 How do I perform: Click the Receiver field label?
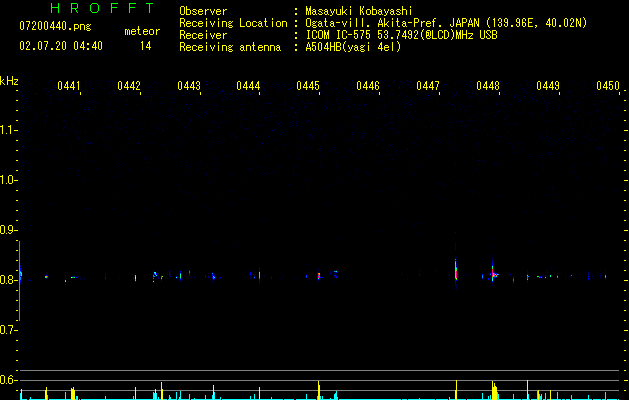point(203,35)
